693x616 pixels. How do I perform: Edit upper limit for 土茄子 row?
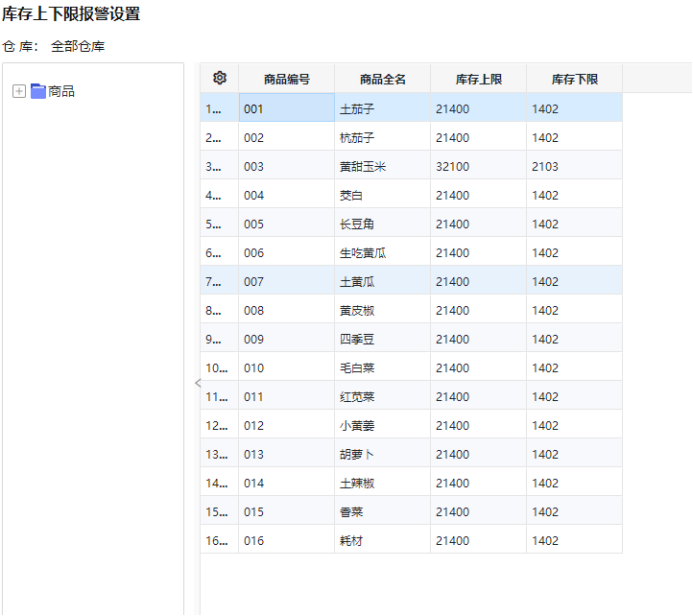(x=479, y=108)
